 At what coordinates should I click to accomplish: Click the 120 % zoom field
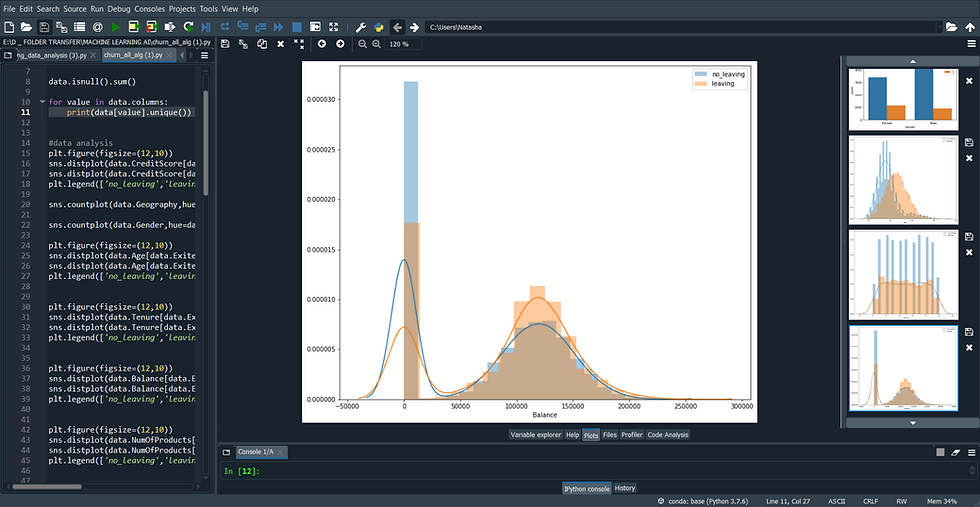[403, 44]
